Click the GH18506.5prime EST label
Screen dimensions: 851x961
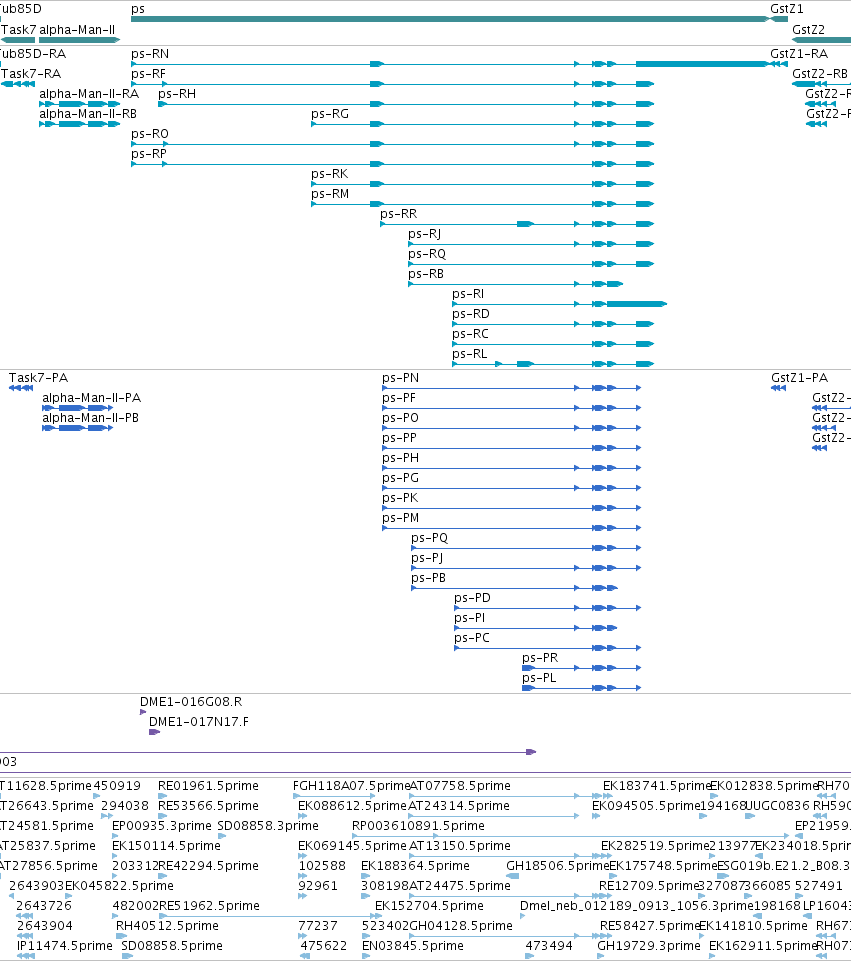(x=557, y=866)
